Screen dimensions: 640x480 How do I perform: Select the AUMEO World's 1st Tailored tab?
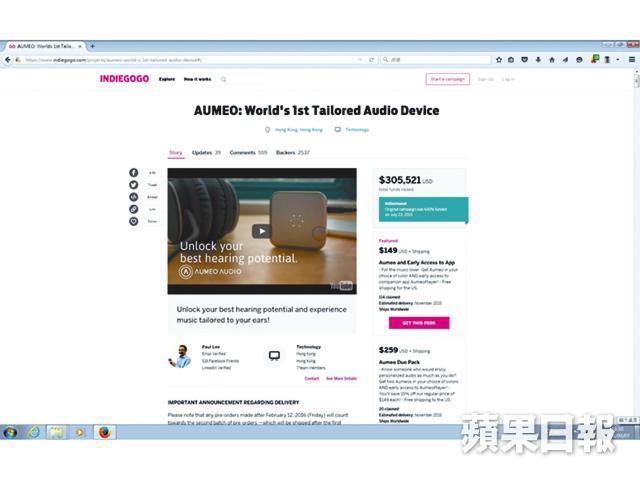pyautogui.click(x=43, y=46)
